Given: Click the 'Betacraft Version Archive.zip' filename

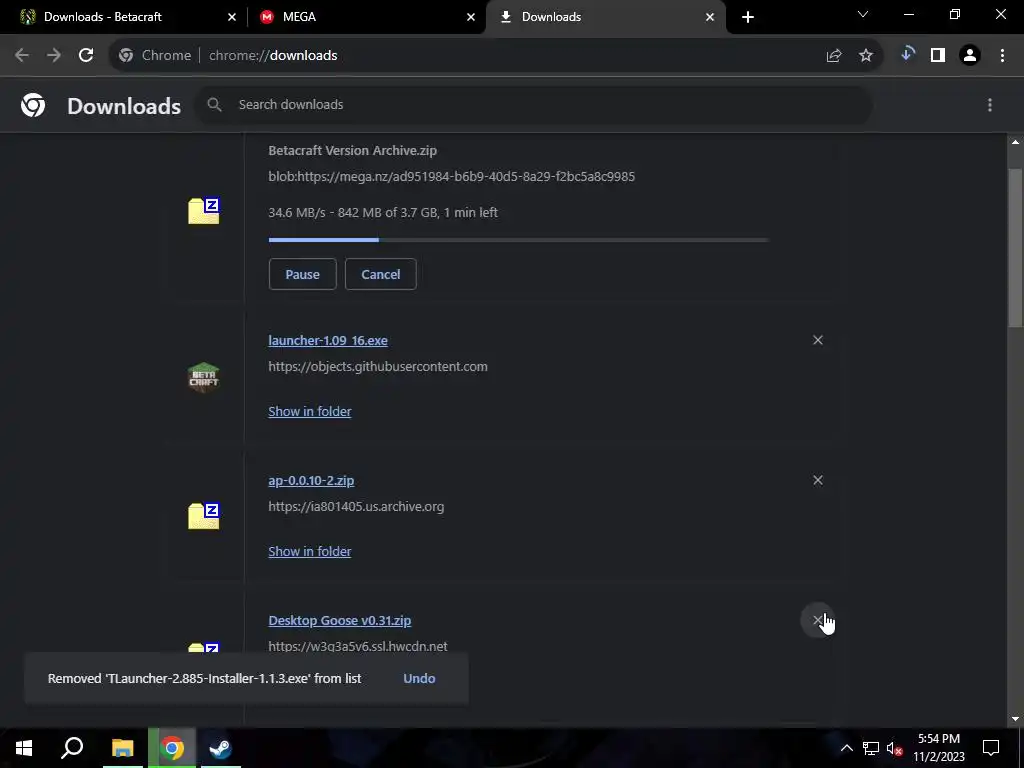Looking at the screenshot, I should click(x=353, y=151).
